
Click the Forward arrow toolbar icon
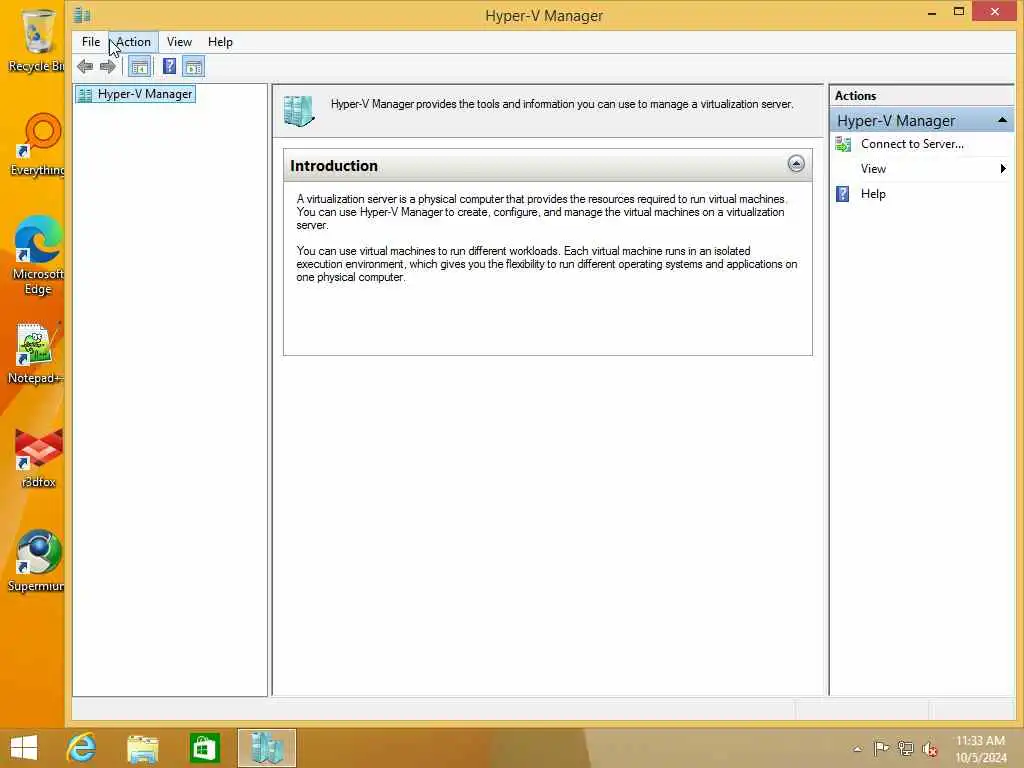[108, 66]
